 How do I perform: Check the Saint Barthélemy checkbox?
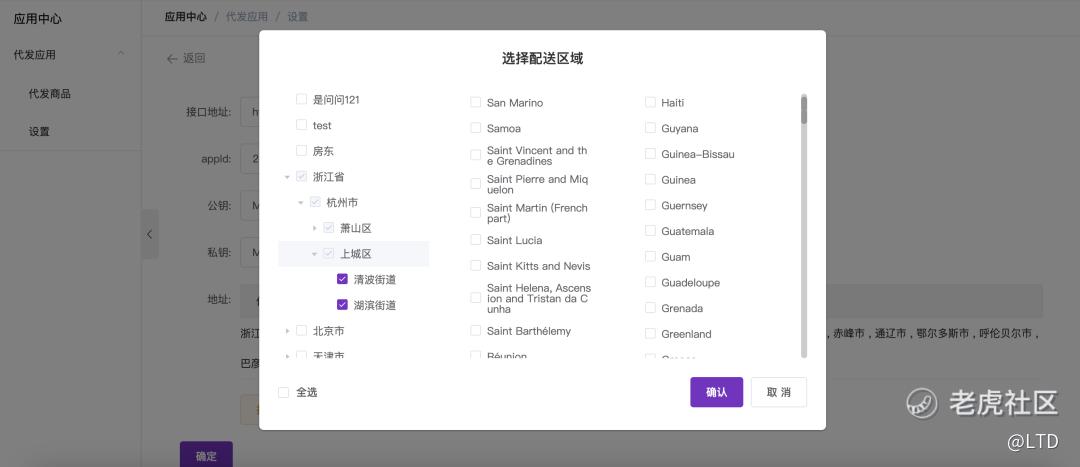point(475,331)
